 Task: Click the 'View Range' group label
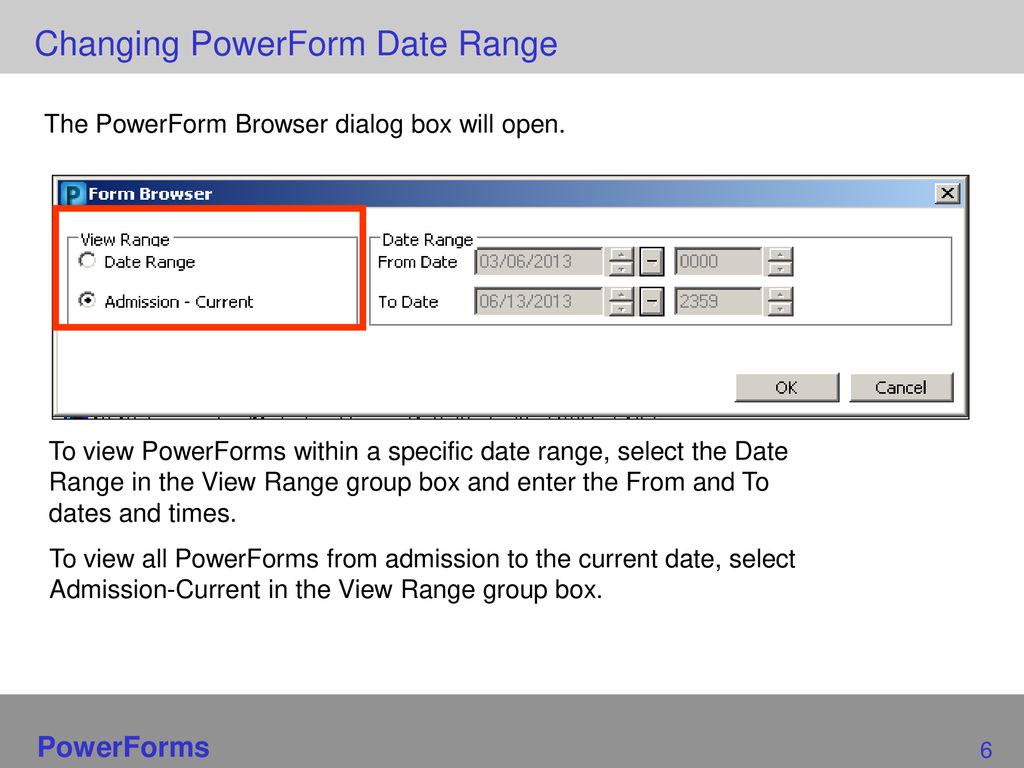pyautogui.click(x=125, y=240)
